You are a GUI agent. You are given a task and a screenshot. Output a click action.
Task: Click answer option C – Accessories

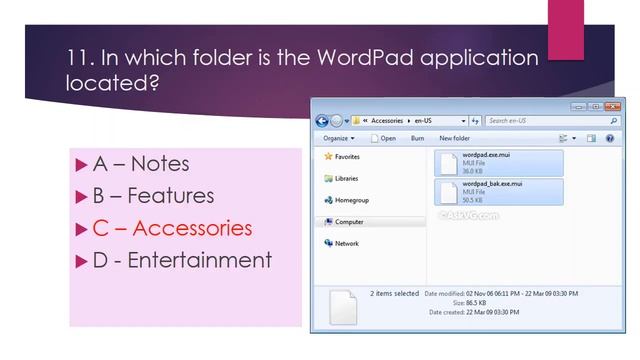[172, 228]
